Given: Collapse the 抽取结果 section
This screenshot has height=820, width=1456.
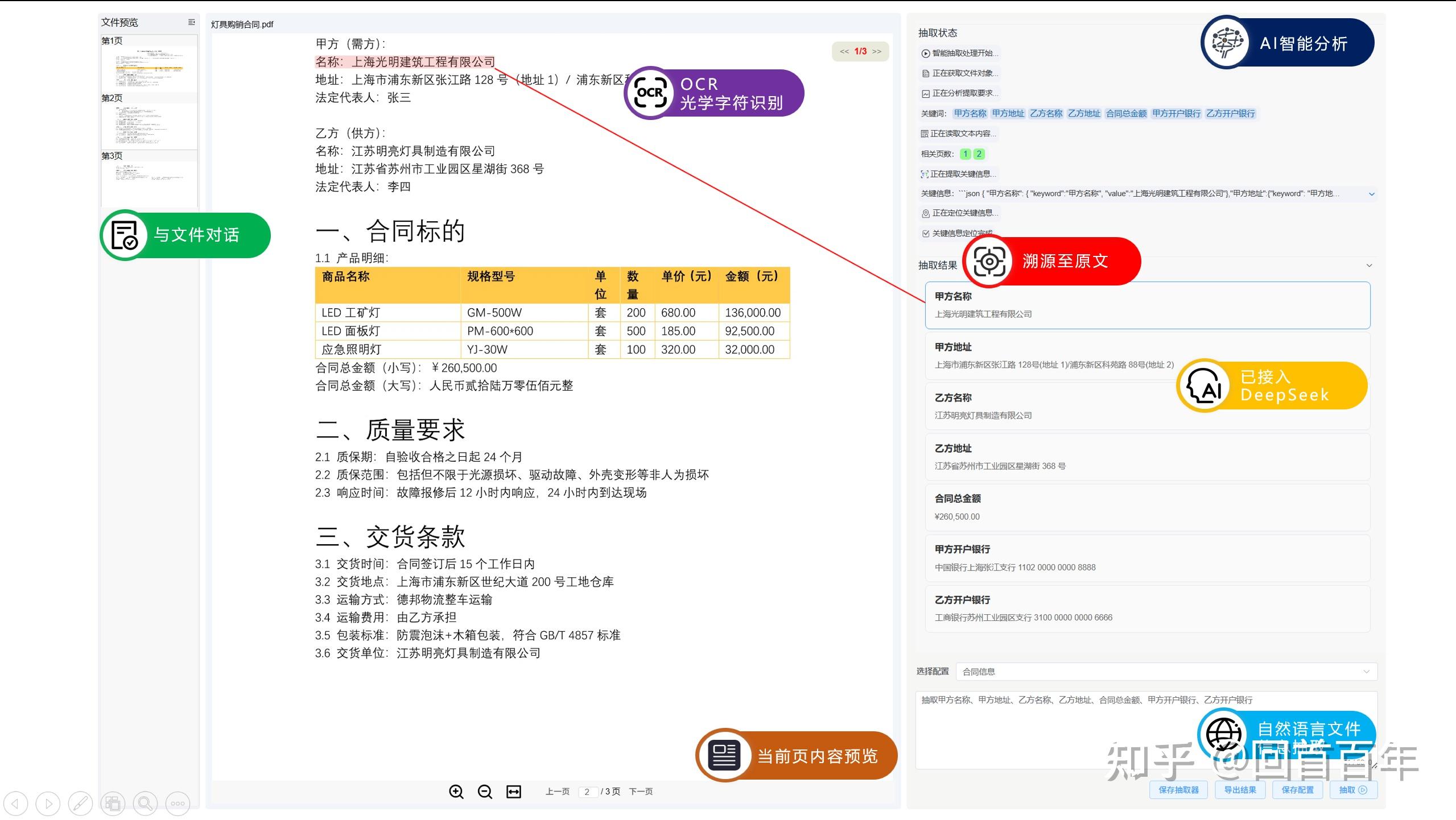Looking at the screenshot, I should point(1369,265).
